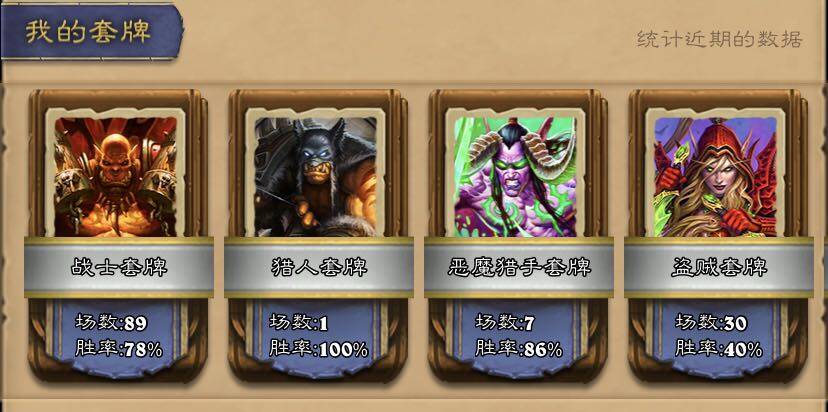
Task: View warrior deck 胜率:78% stat
Action: pyautogui.click(x=119, y=349)
